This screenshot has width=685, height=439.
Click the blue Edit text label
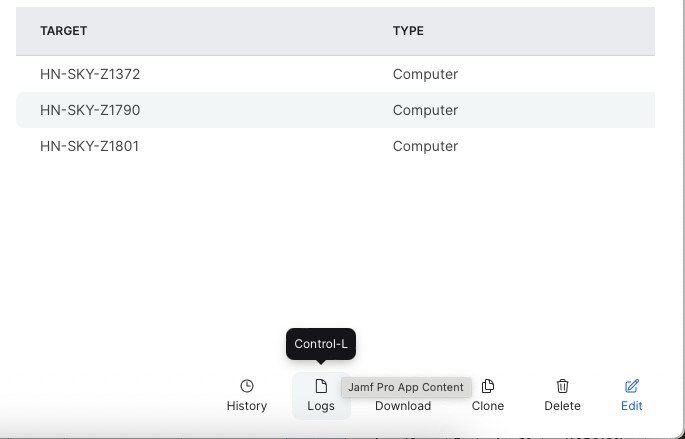coord(631,406)
